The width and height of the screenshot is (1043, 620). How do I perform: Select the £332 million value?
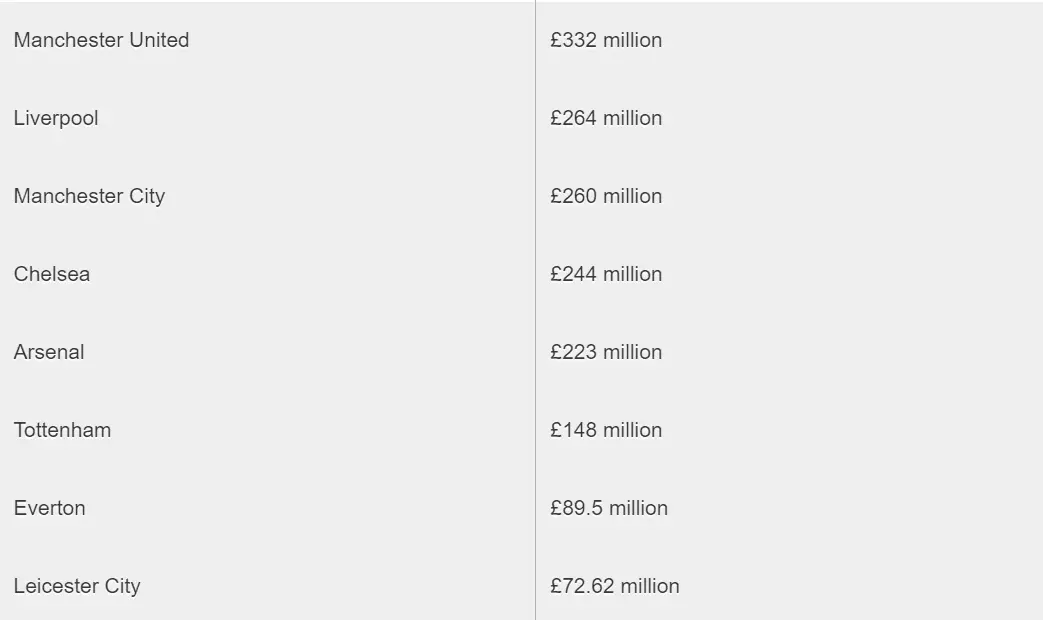(x=606, y=40)
